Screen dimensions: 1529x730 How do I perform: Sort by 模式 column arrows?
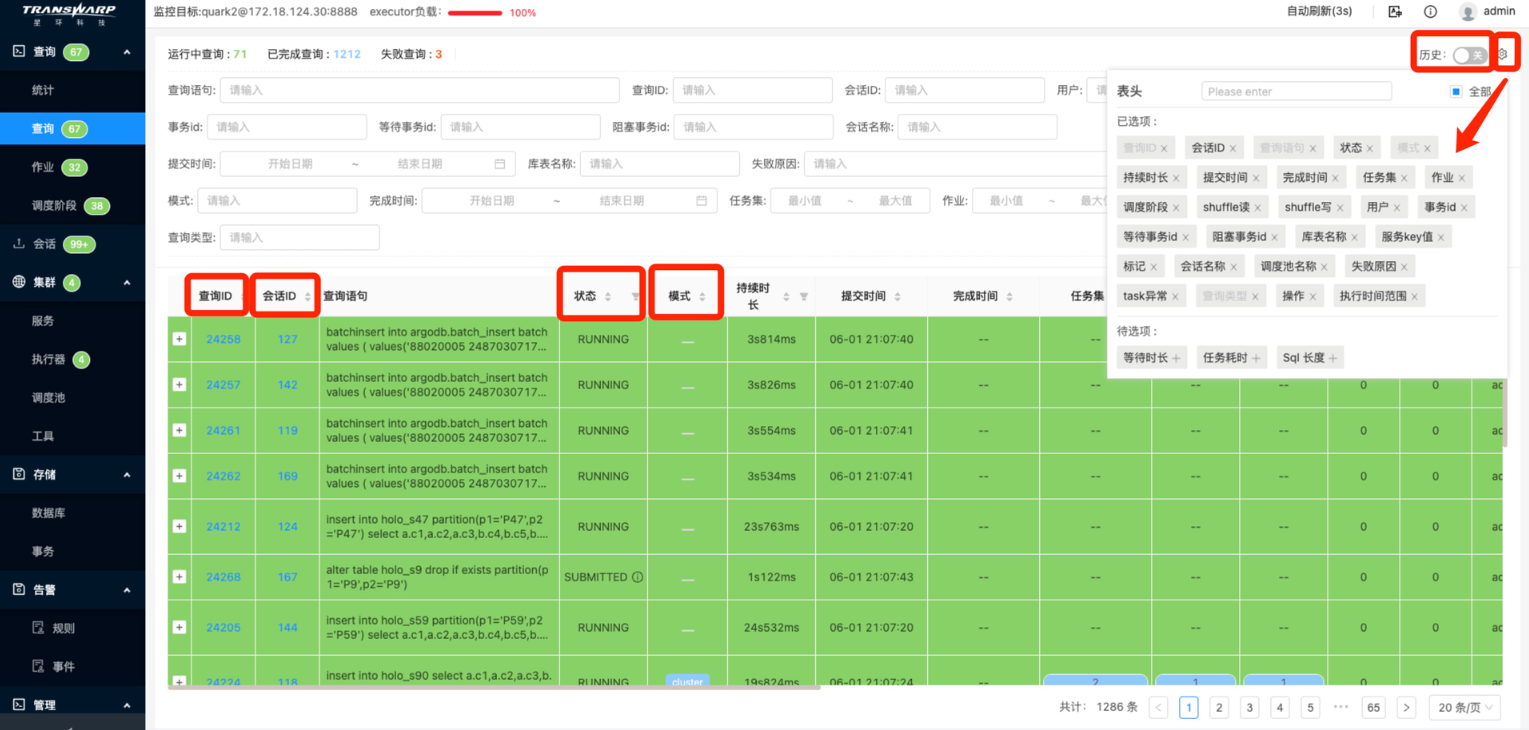[702, 297]
